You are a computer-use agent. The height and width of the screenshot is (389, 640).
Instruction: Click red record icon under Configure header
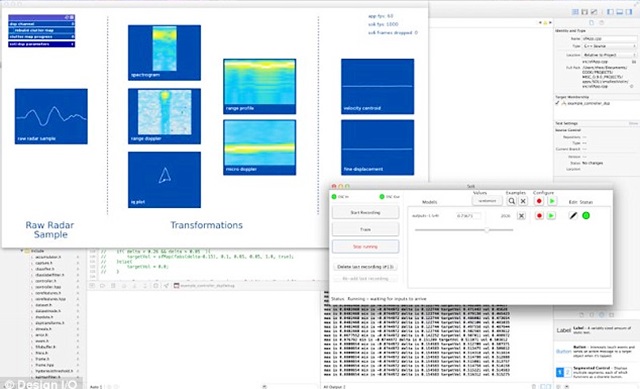539,201
